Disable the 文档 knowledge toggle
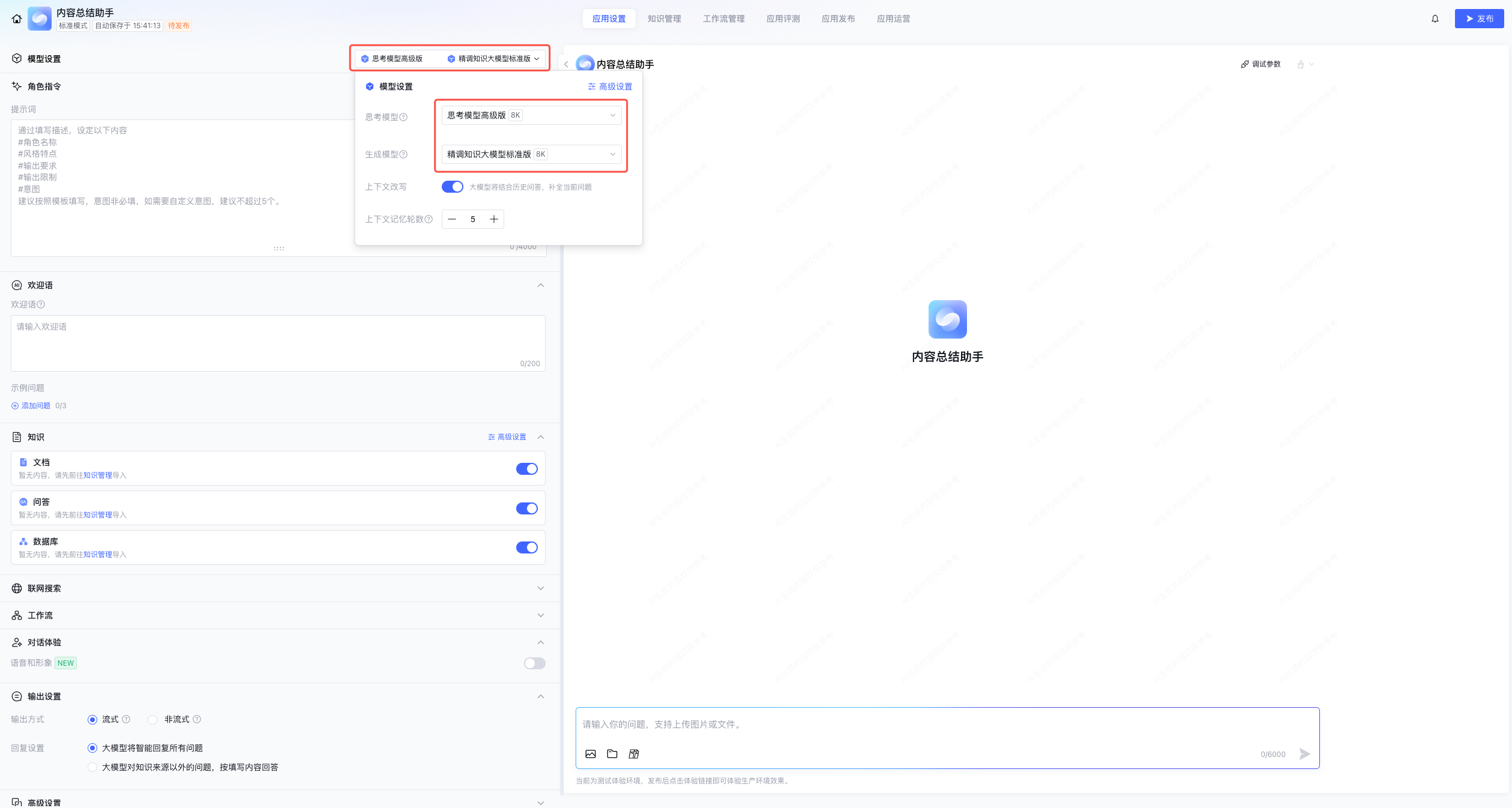1512x808 pixels. point(526,469)
